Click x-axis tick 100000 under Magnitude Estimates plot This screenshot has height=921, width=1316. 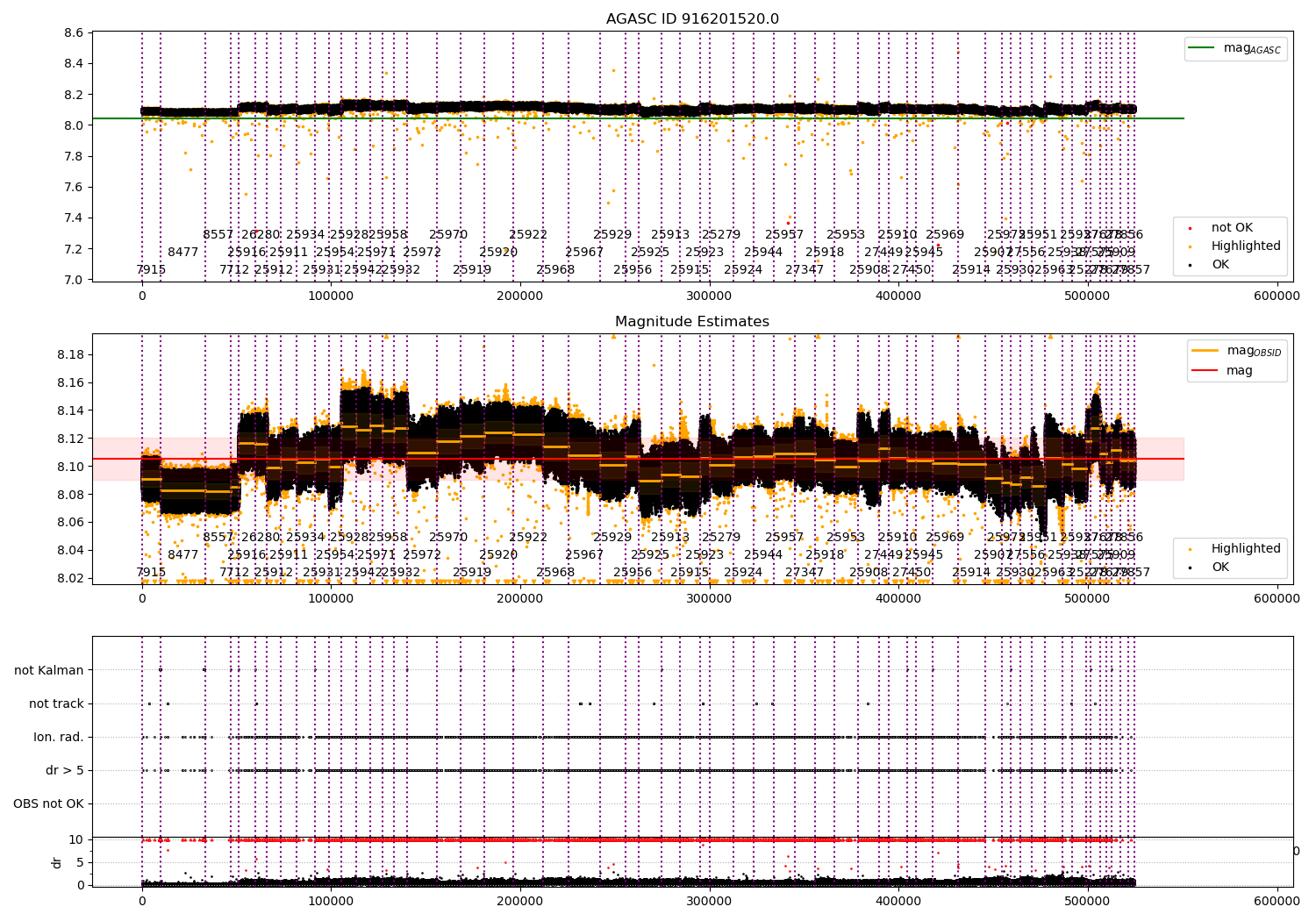331,599
